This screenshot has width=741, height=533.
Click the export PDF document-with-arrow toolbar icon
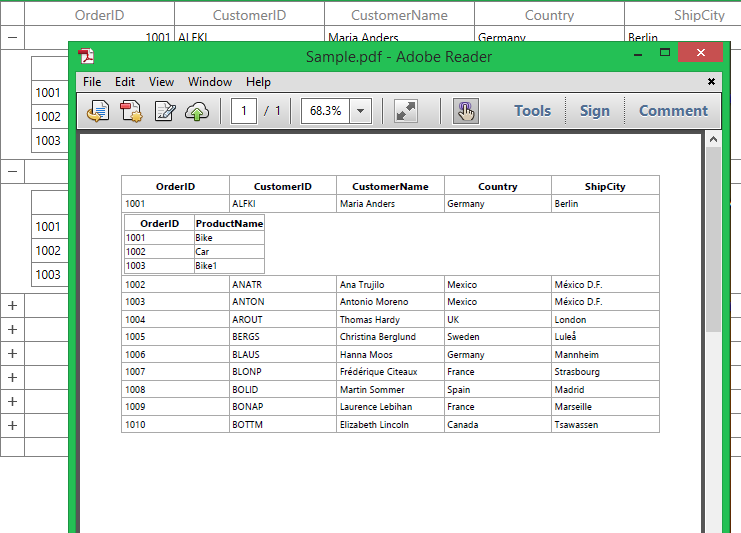[98, 111]
